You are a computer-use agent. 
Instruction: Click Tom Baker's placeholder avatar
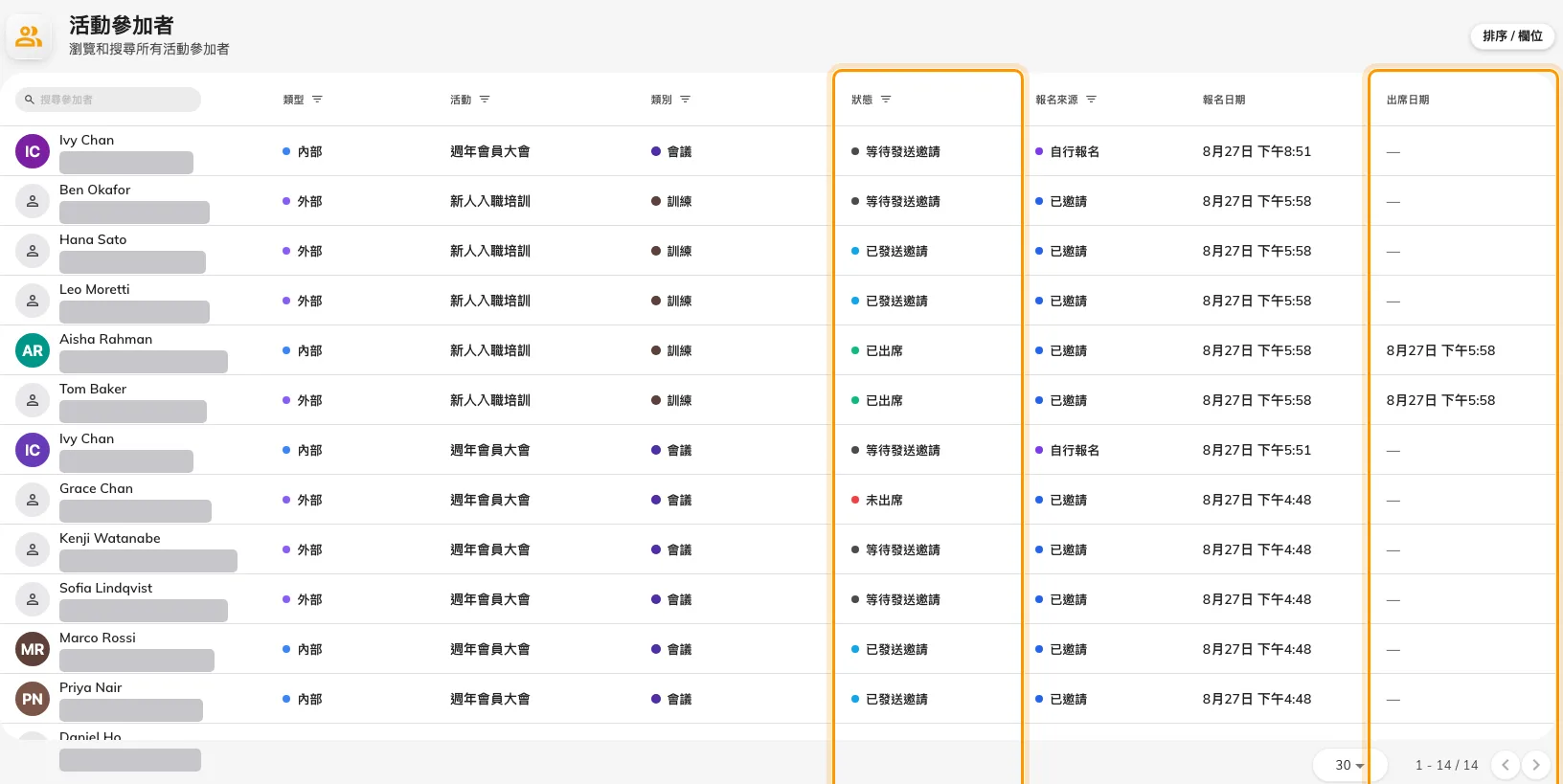(x=33, y=400)
